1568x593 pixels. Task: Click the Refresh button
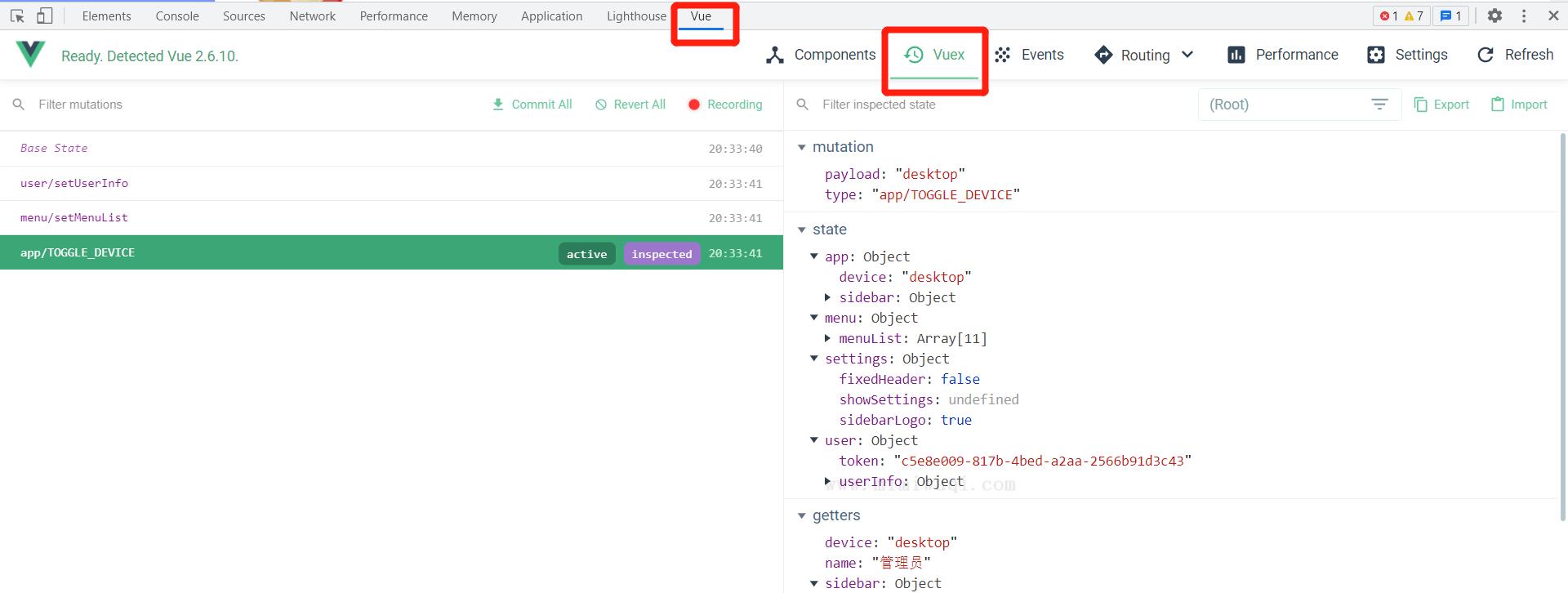(x=1516, y=55)
